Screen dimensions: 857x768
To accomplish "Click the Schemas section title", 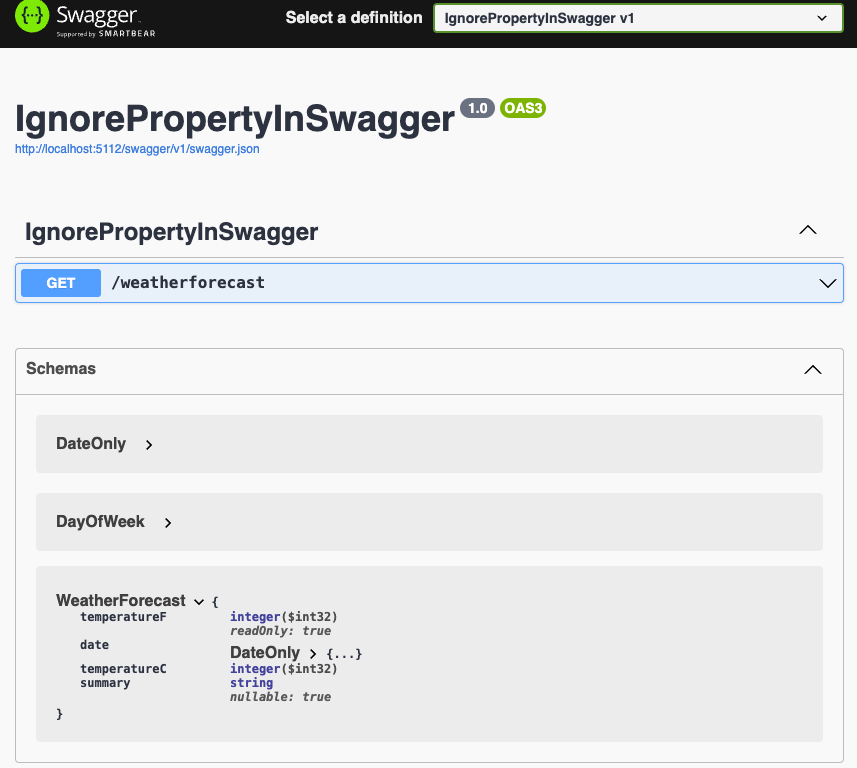I will (61, 369).
